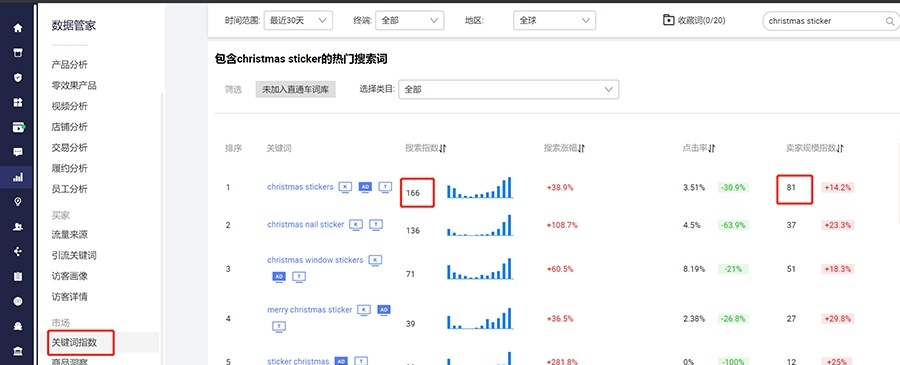Viewport: 900px width, 365px height.
Task: Click the T badge of christmas window stickers
Action: point(299,277)
